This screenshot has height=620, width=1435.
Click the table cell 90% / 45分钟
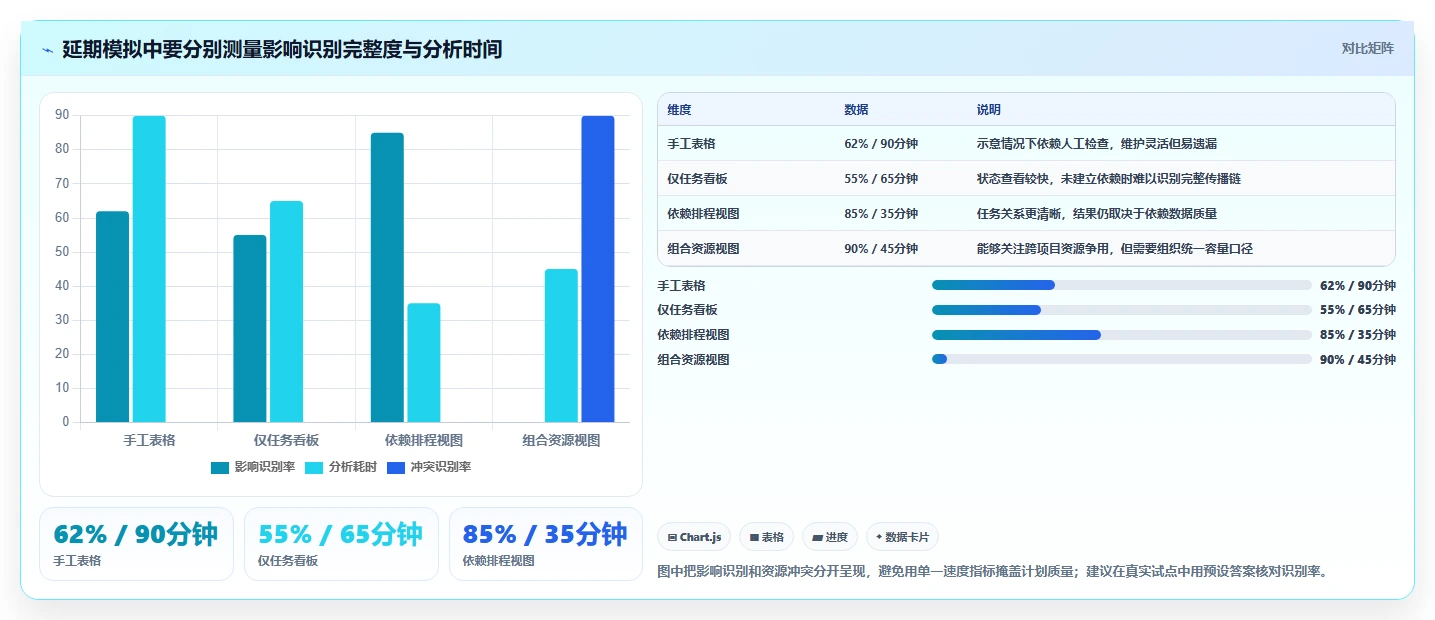pos(881,249)
